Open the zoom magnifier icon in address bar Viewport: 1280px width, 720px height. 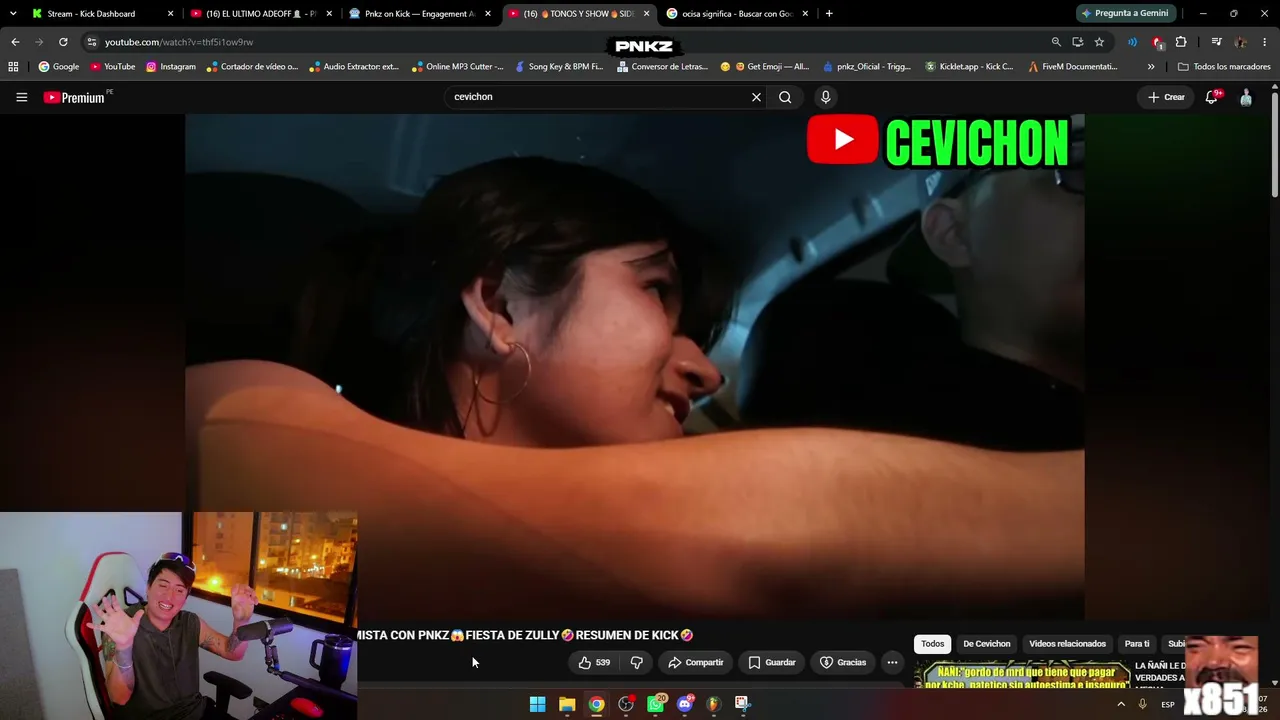coord(1056,42)
